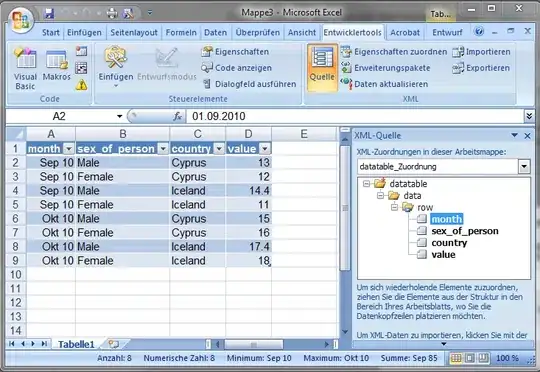Screen dimensions: 540x372
Task: Switch to Normal view in status bar
Action: pyautogui.click(x=456, y=358)
